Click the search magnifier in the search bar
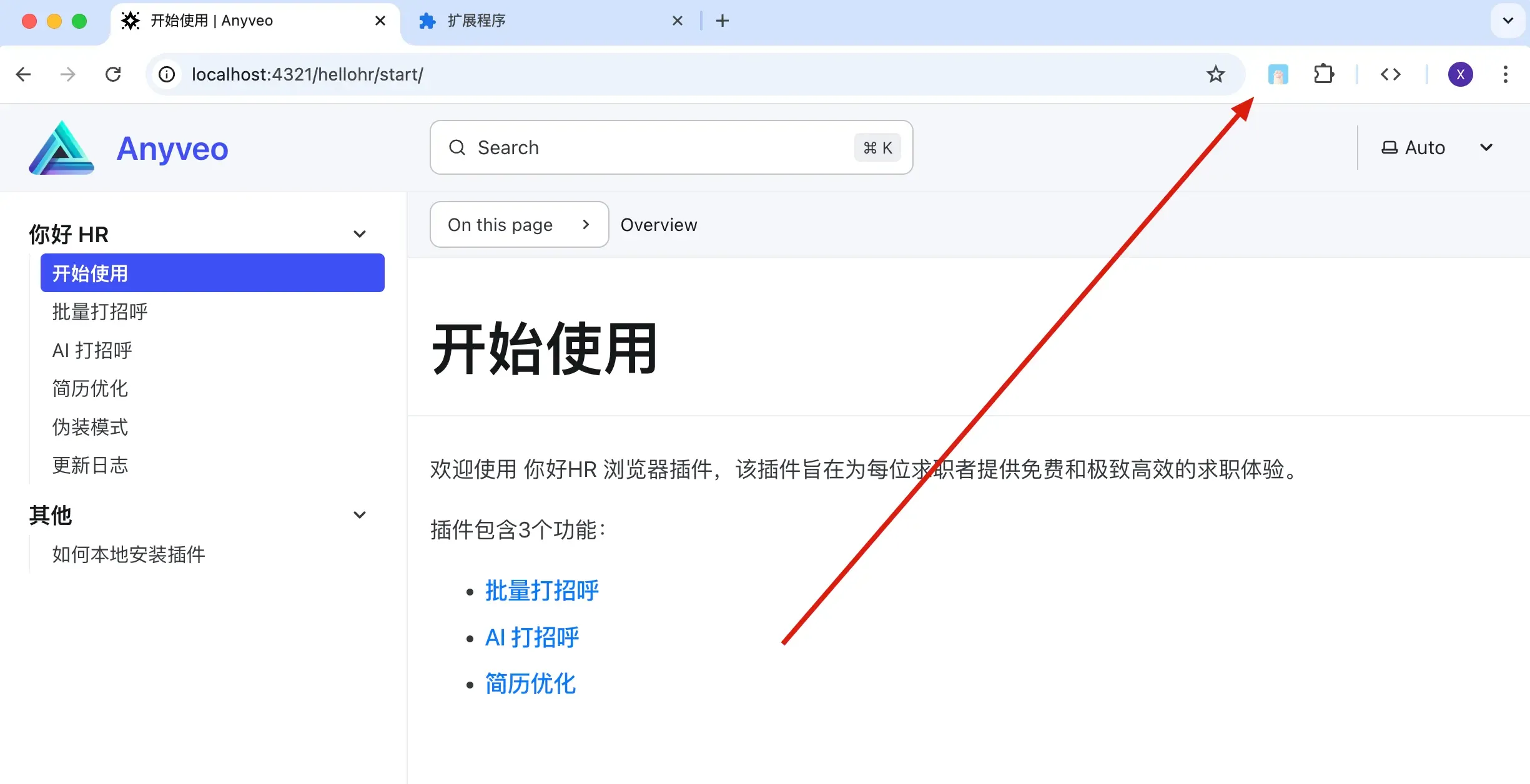The image size is (1530, 784). click(x=457, y=147)
